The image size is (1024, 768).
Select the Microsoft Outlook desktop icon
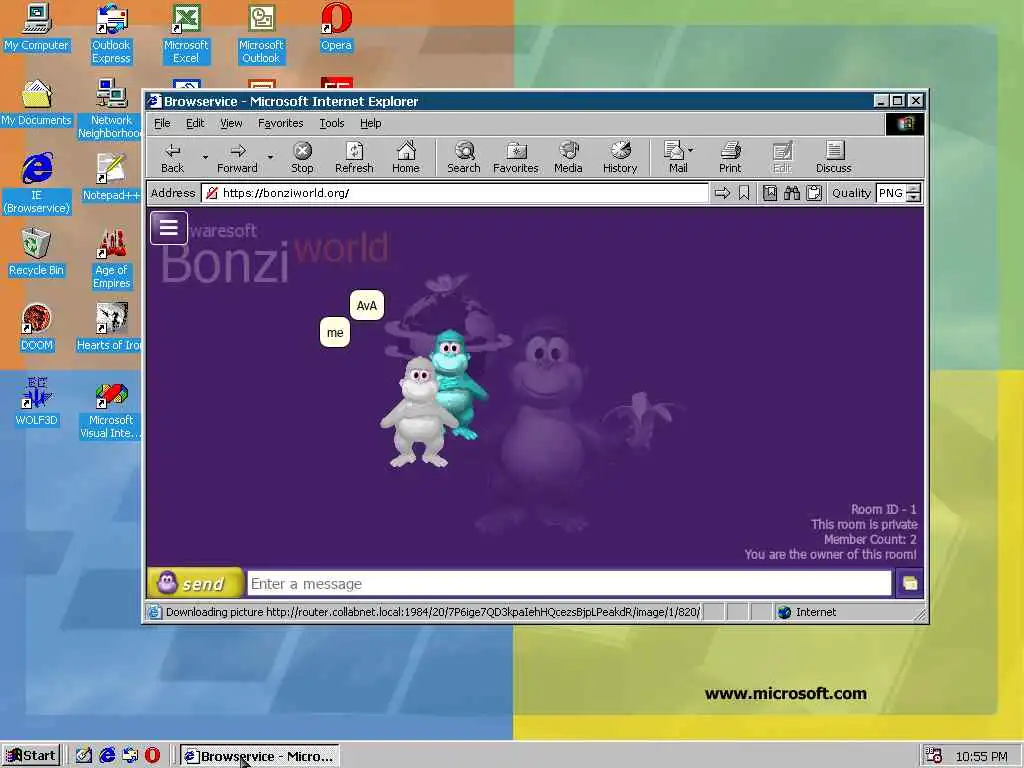[x=261, y=34]
